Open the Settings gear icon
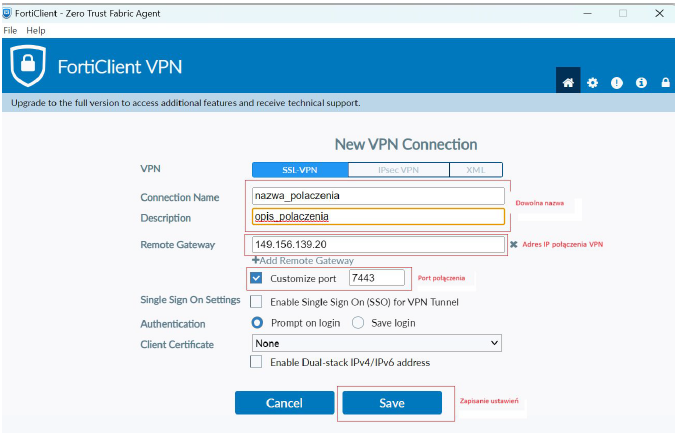The height and width of the screenshot is (433, 675). 592,83
